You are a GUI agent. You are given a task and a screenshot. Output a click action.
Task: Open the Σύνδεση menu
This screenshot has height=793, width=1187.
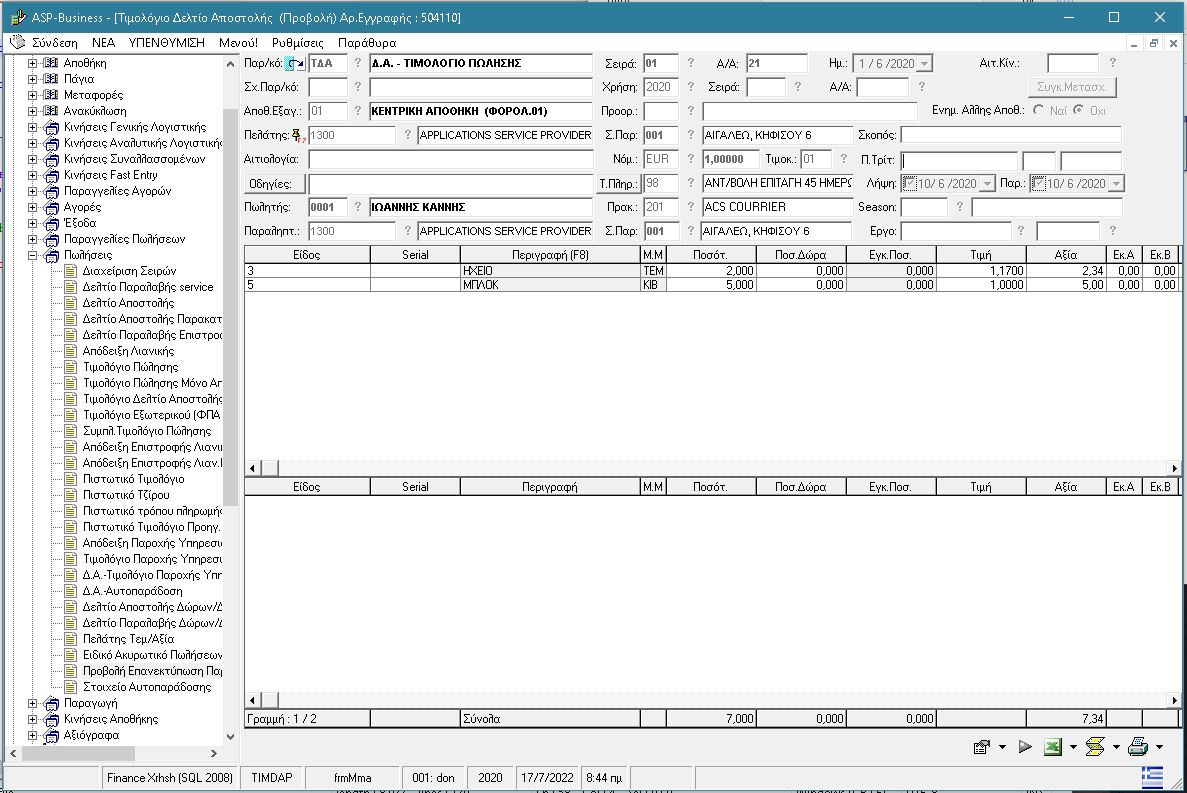[x=55, y=42]
